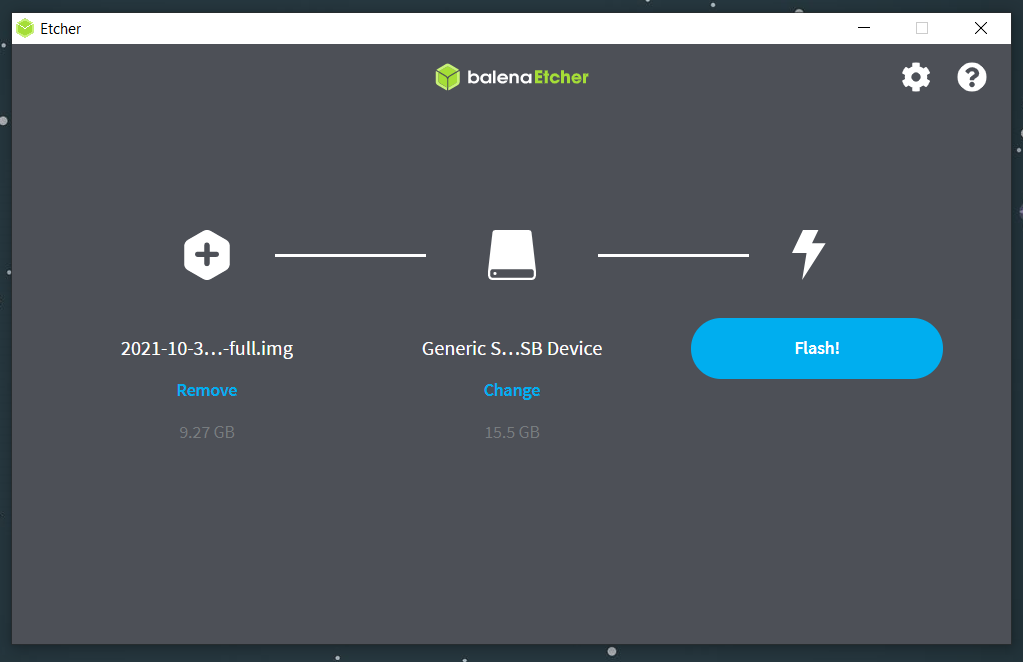Click the lightning bolt flash icon
Viewport: 1023px width, 662px height.
pyautogui.click(x=808, y=254)
